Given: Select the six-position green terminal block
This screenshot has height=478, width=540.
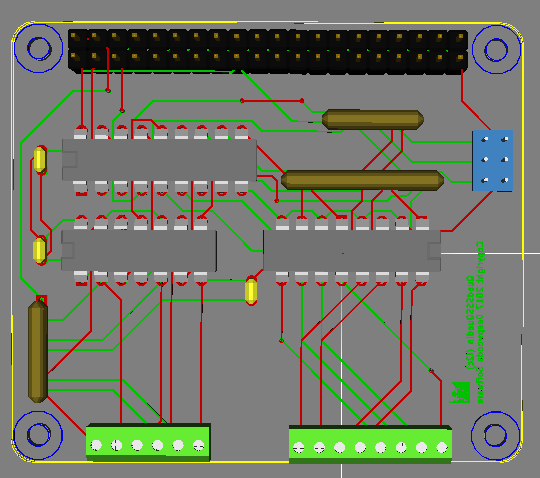Looking at the screenshot, I should tap(148, 443).
